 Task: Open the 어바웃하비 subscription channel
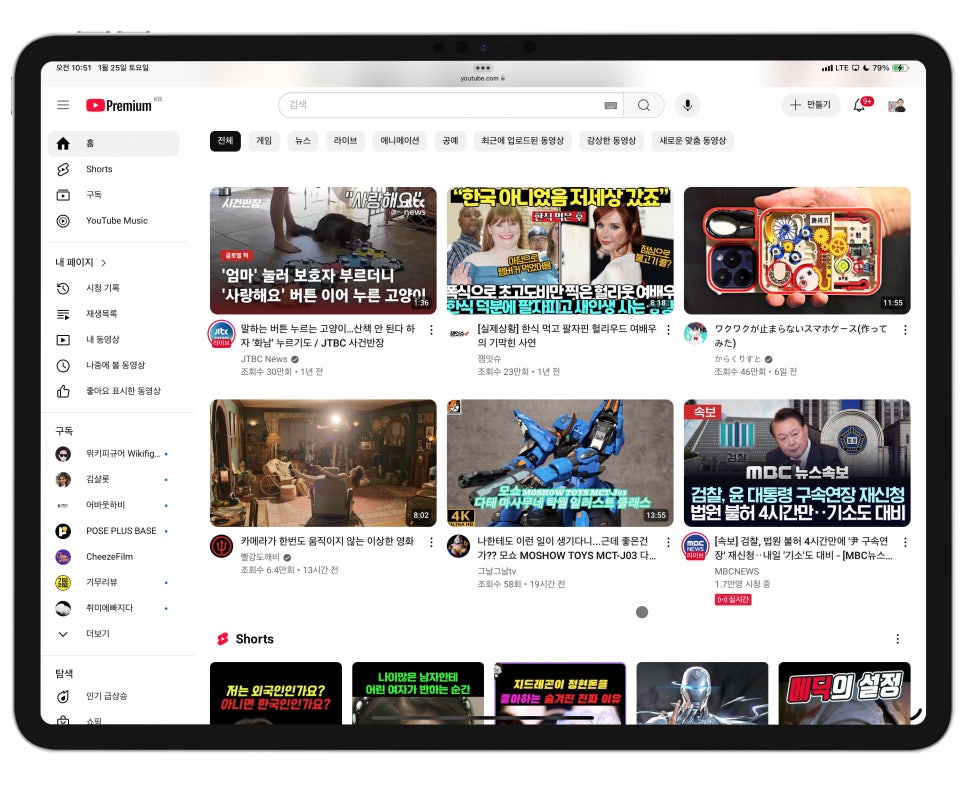(x=113, y=505)
